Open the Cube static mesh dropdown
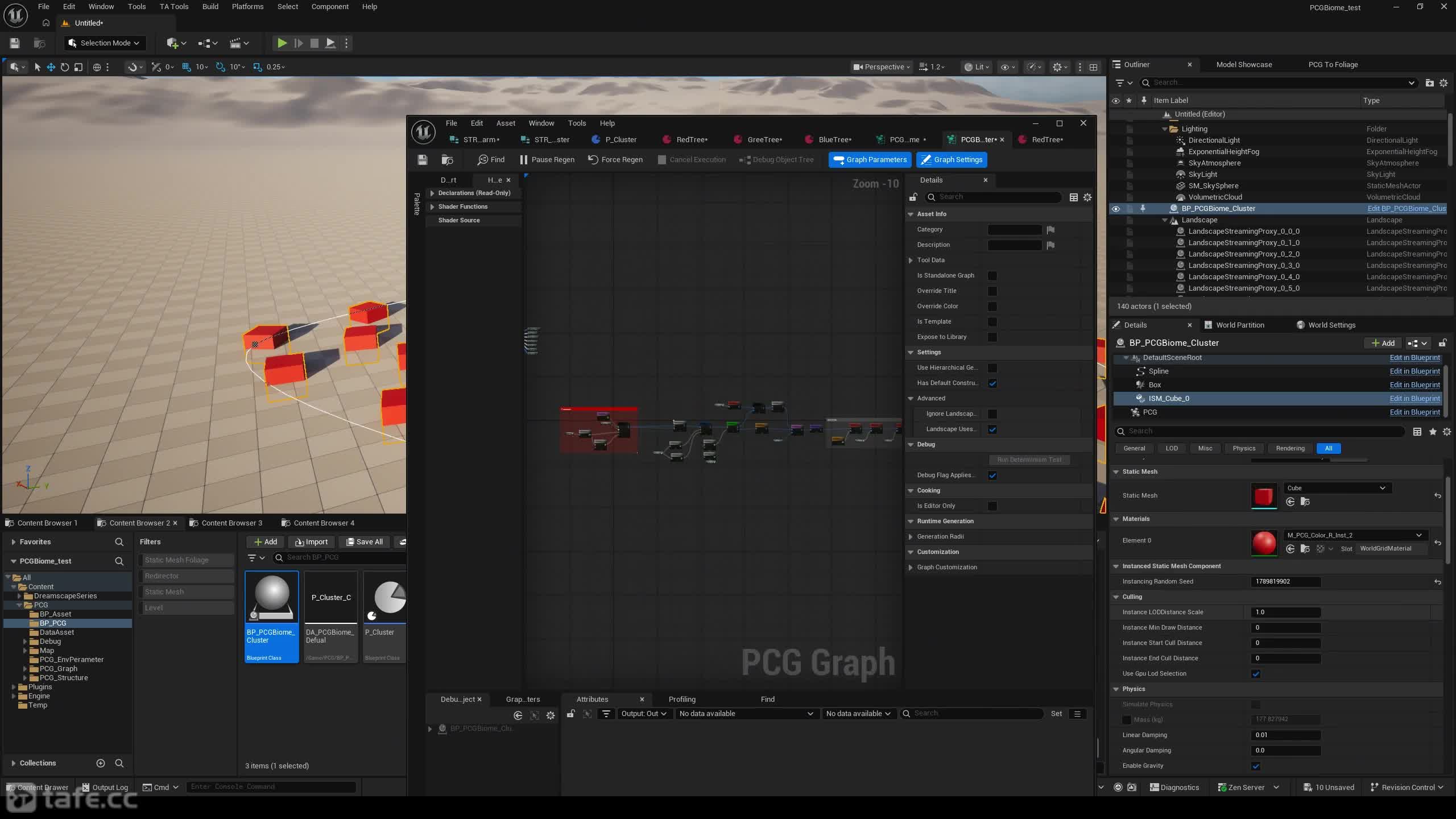1456x819 pixels. point(1337,488)
